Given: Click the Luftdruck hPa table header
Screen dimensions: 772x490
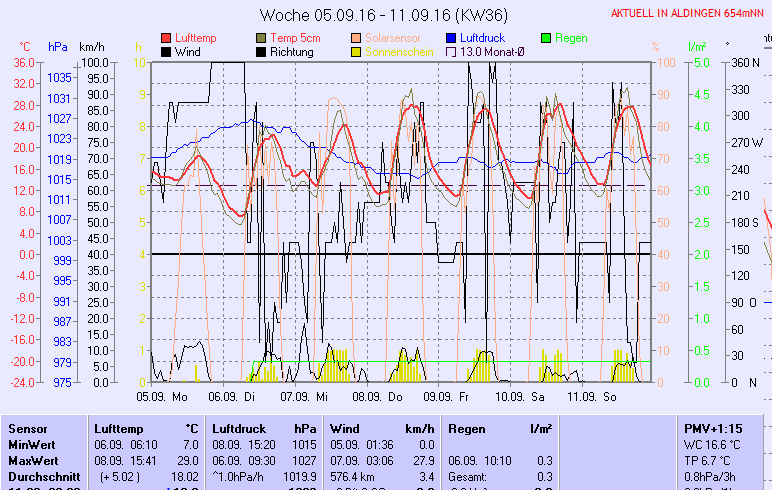Looking at the screenshot, I should click(239, 428).
